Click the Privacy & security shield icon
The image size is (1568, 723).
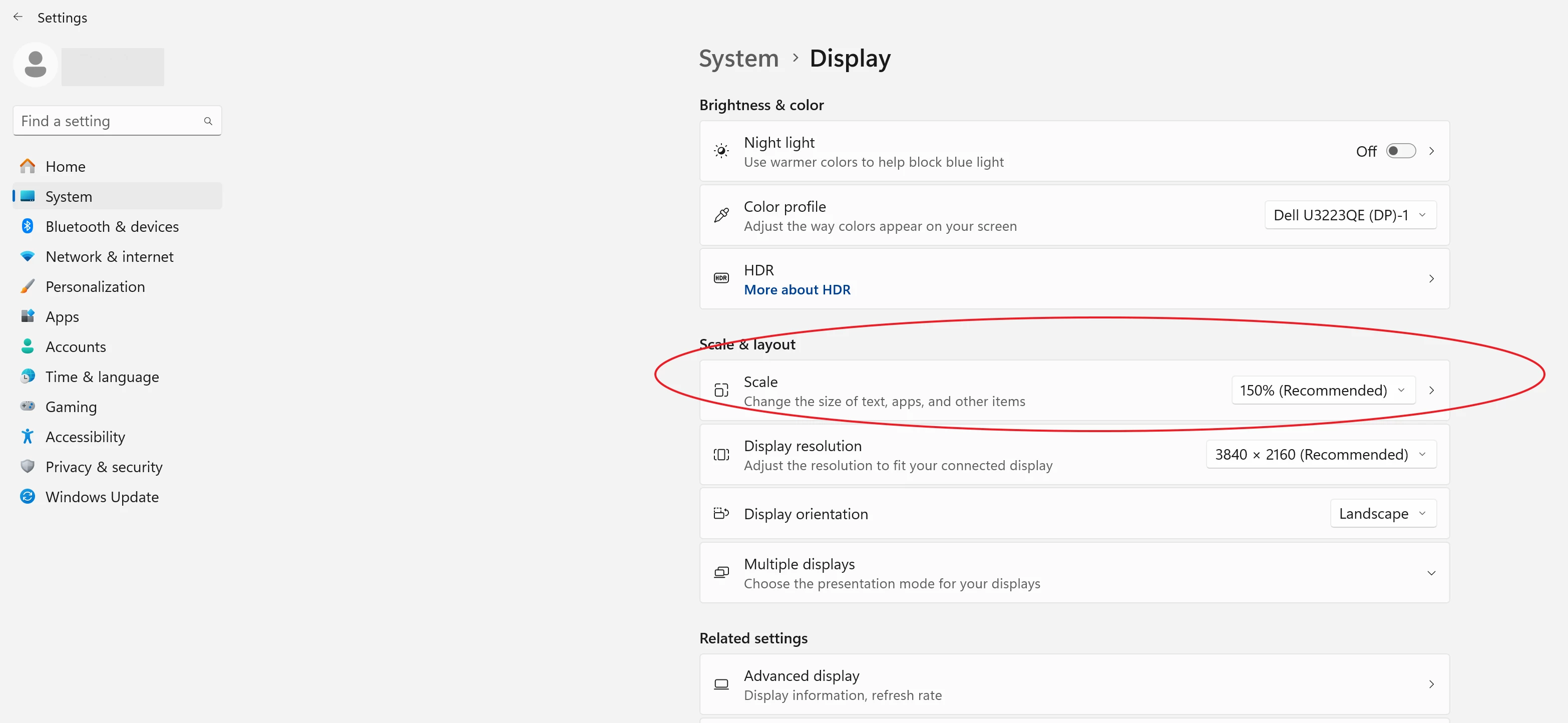(x=28, y=466)
